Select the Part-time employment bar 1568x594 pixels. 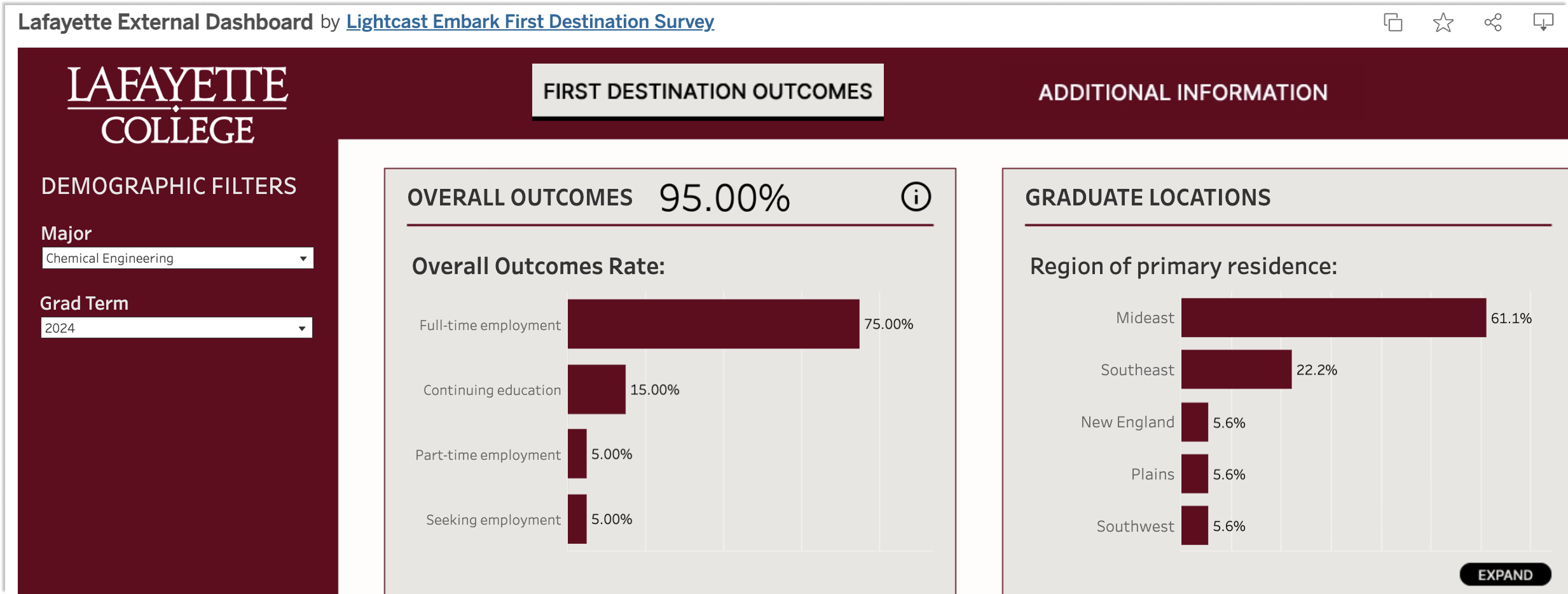(577, 454)
